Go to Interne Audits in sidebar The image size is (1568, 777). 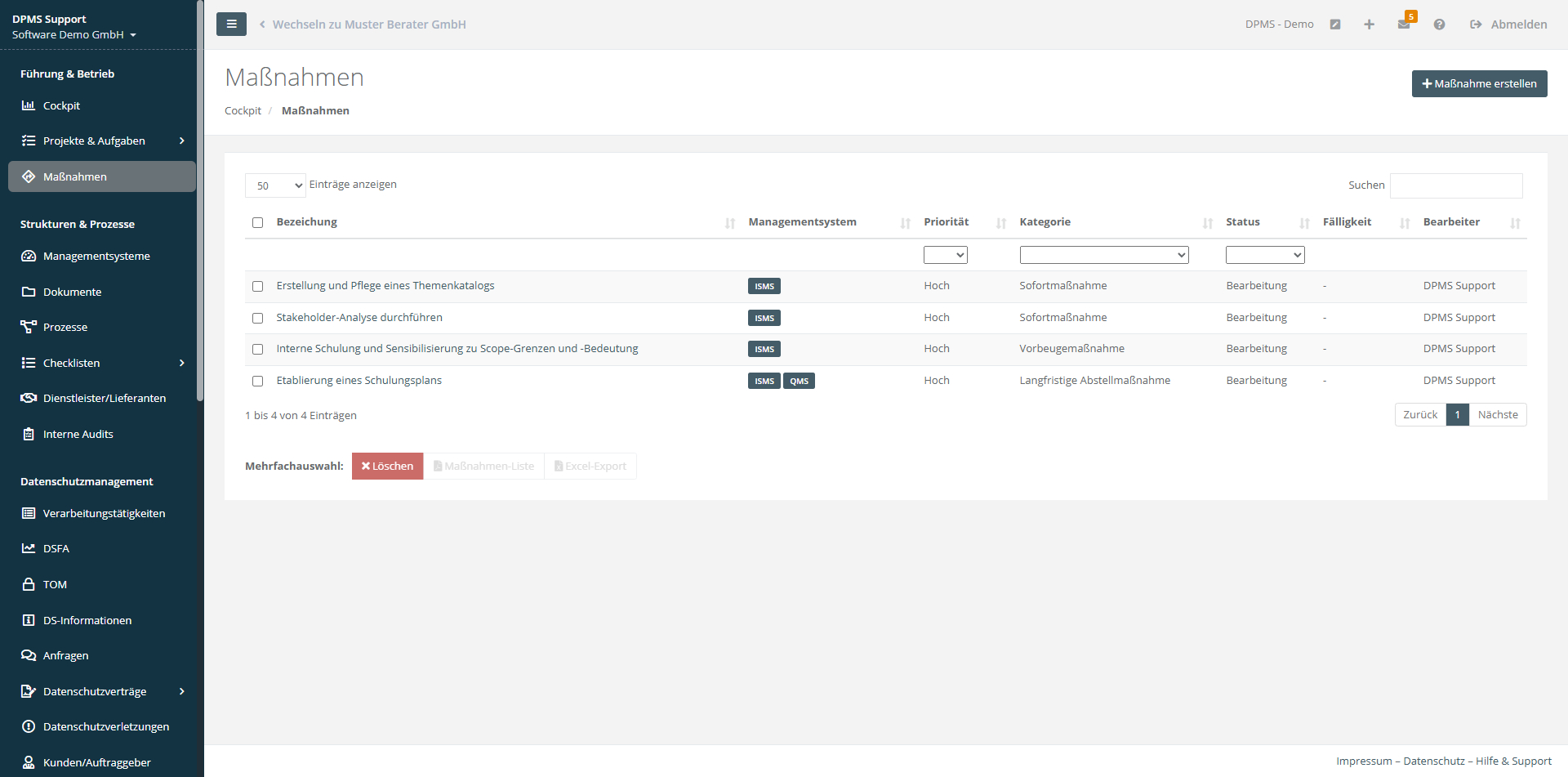pos(78,434)
